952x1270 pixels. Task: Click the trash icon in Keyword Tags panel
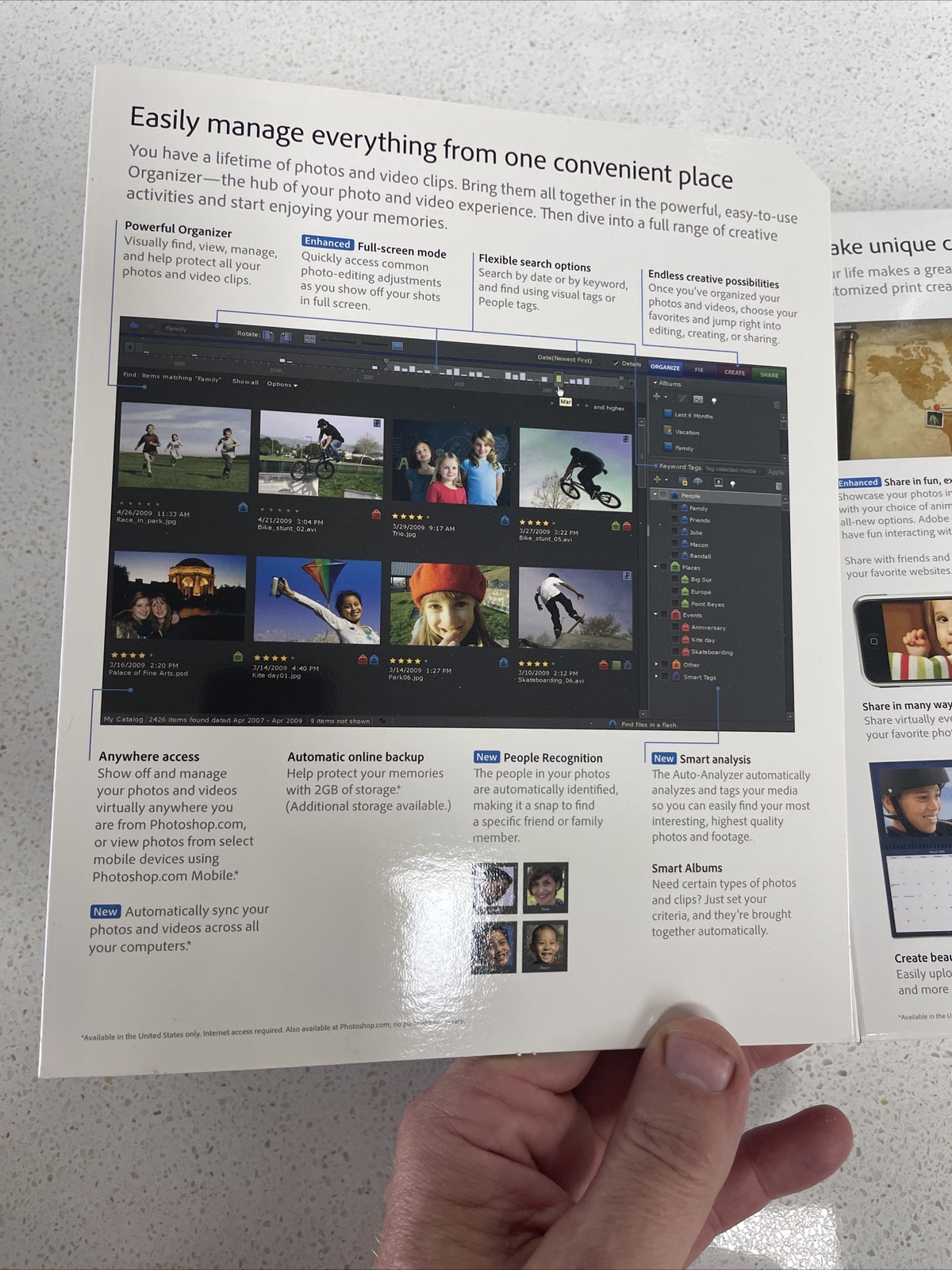pyautogui.click(x=778, y=486)
